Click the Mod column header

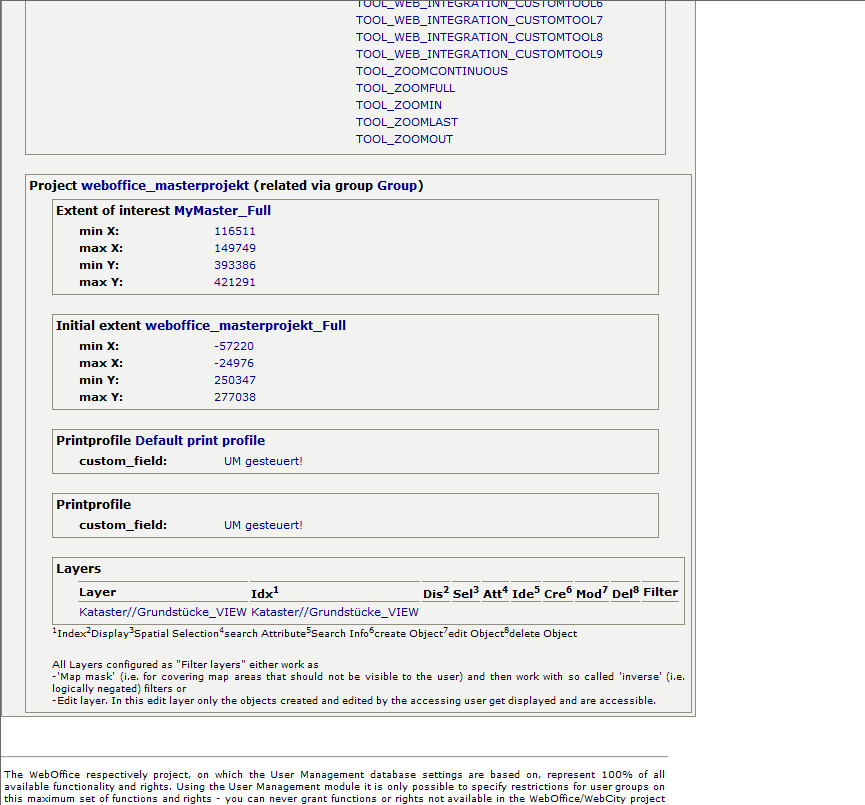point(591,593)
